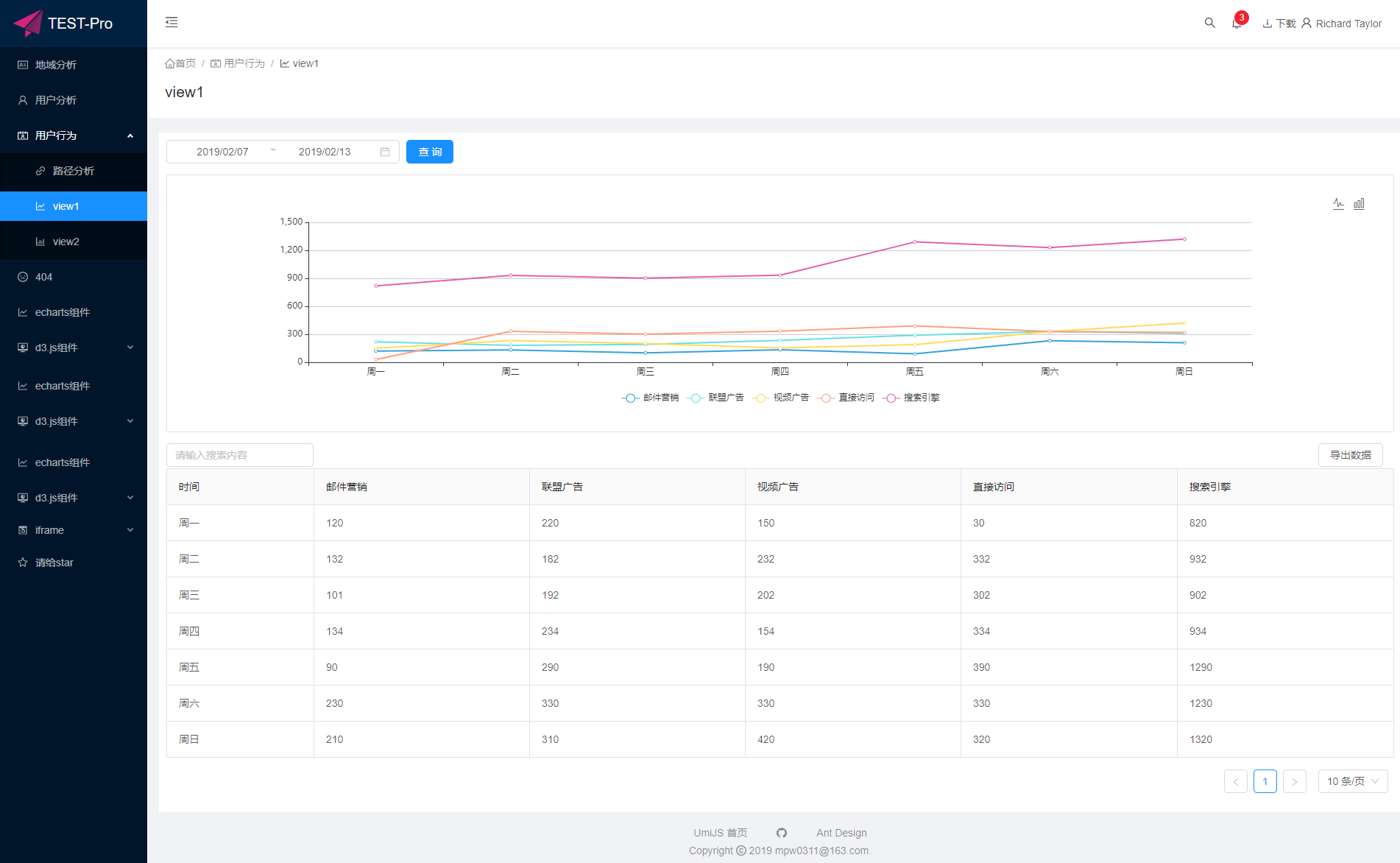Open calendar icon in date range picker
This screenshot has width=1400, height=863.
coord(385,152)
